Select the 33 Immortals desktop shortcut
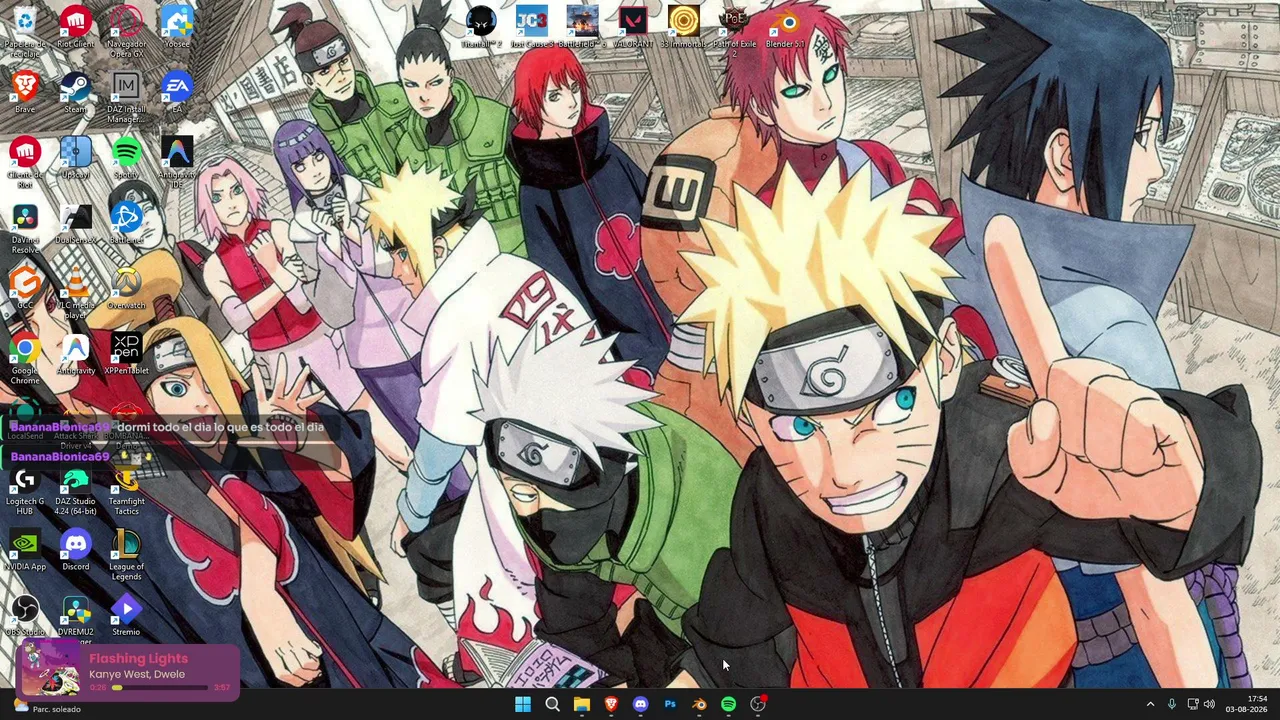 (x=684, y=27)
